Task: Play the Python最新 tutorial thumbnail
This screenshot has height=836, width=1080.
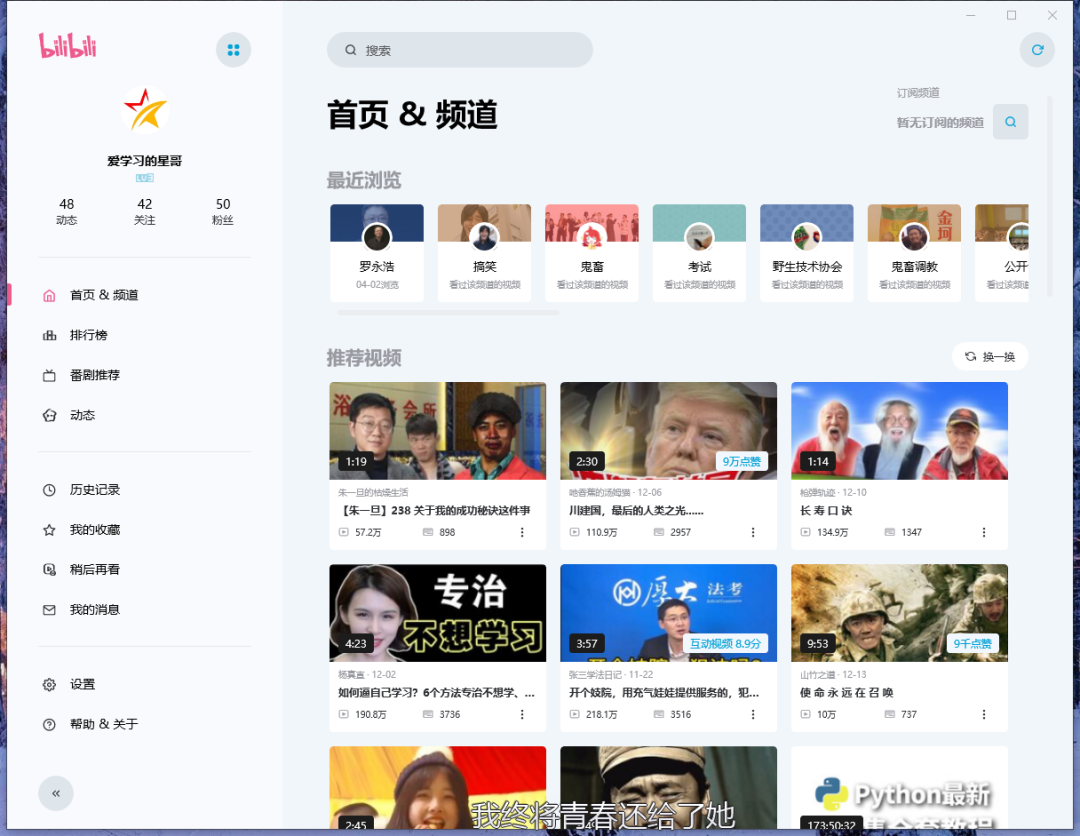Action: tap(899, 788)
